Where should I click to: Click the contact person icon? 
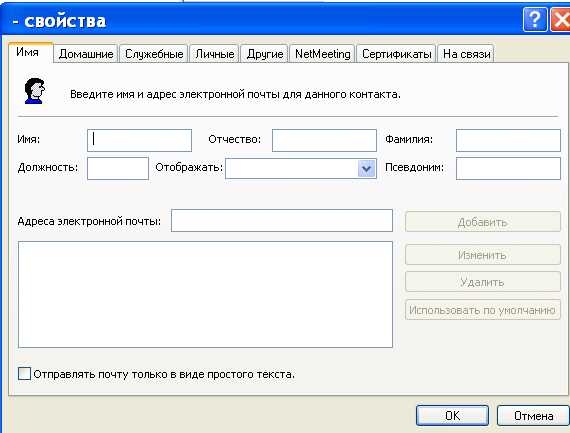[x=35, y=91]
